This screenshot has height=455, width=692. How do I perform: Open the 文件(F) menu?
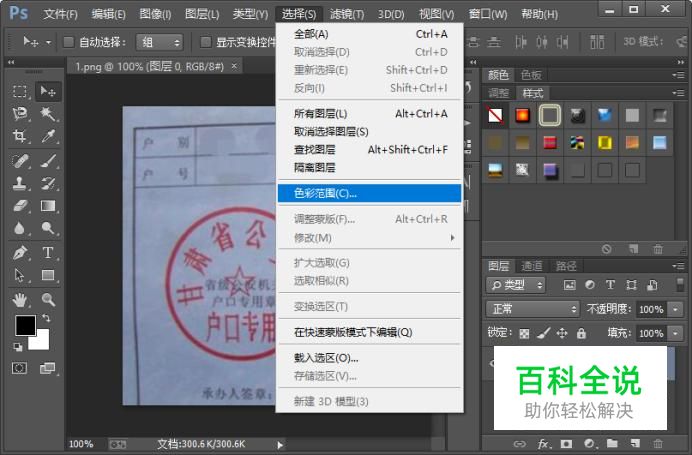(x=60, y=14)
